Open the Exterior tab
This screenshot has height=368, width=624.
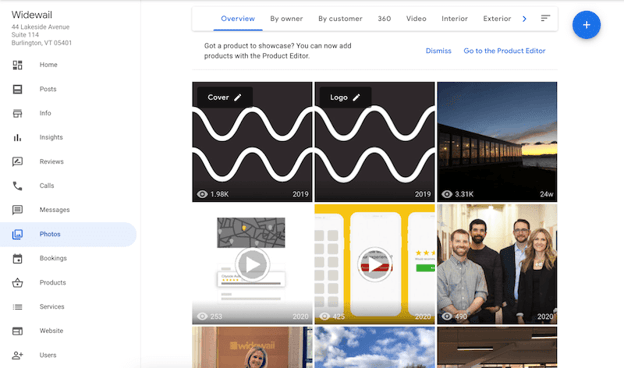(497, 19)
